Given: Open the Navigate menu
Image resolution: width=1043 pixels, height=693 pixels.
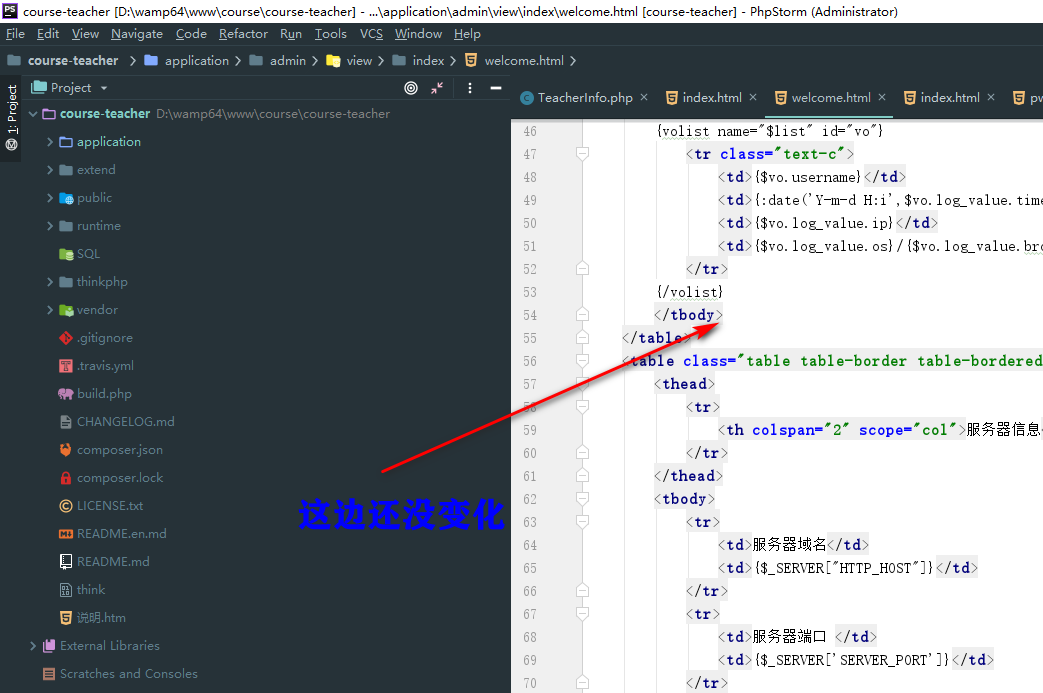Looking at the screenshot, I should [137, 34].
